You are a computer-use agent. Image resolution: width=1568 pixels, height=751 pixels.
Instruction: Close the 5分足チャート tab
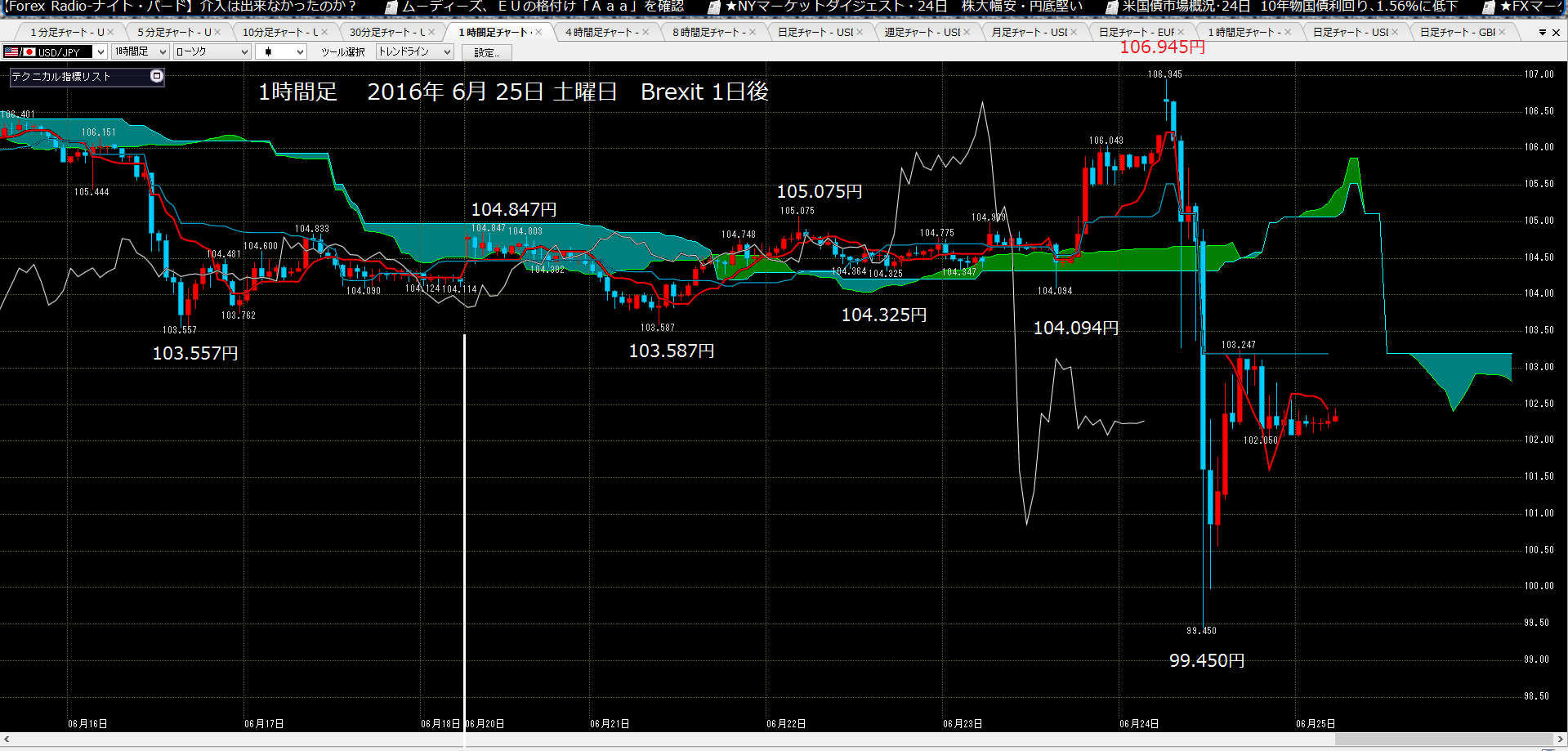[217, 33]
